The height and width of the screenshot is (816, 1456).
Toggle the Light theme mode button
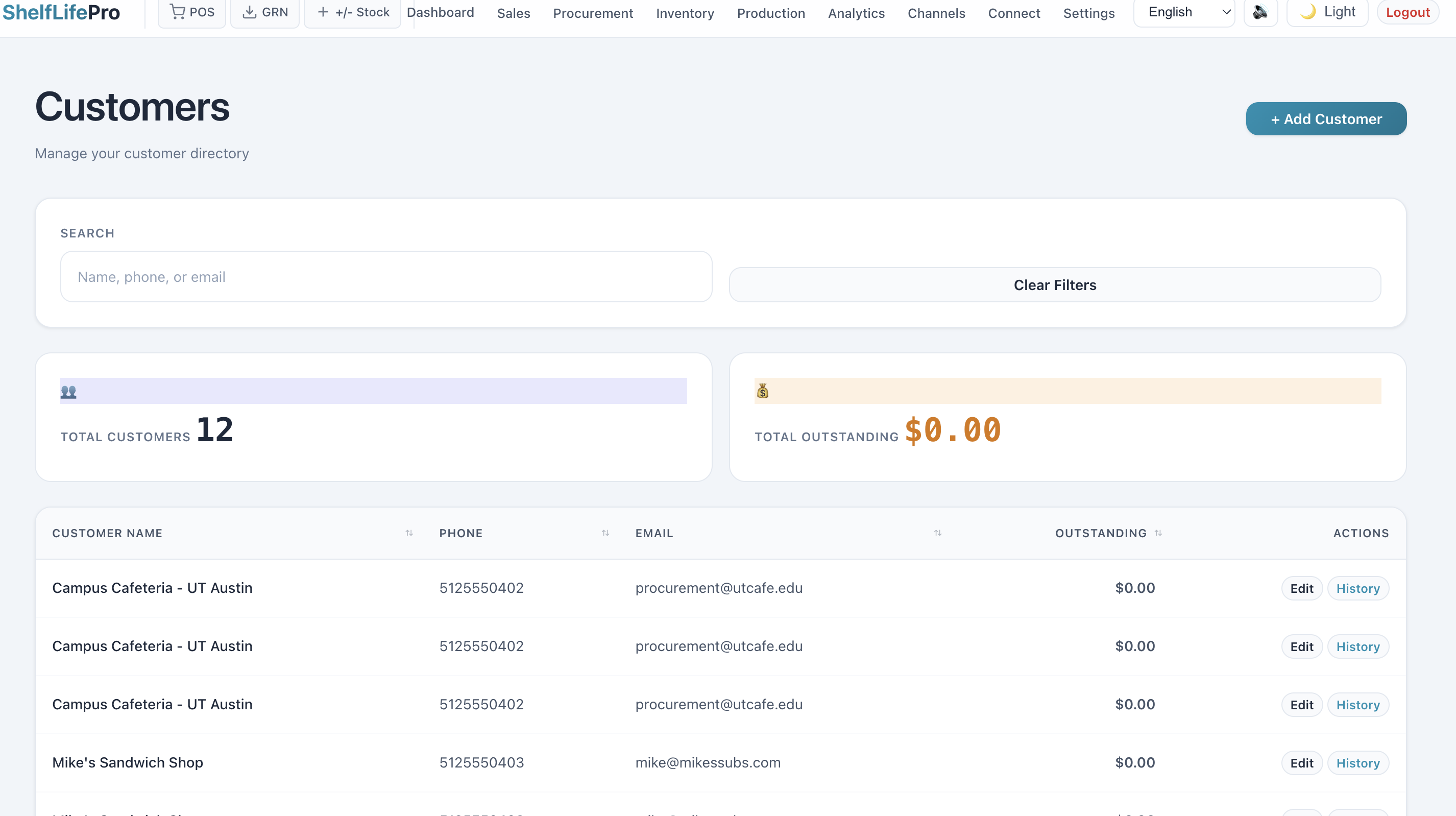[x=1326, y=12]
